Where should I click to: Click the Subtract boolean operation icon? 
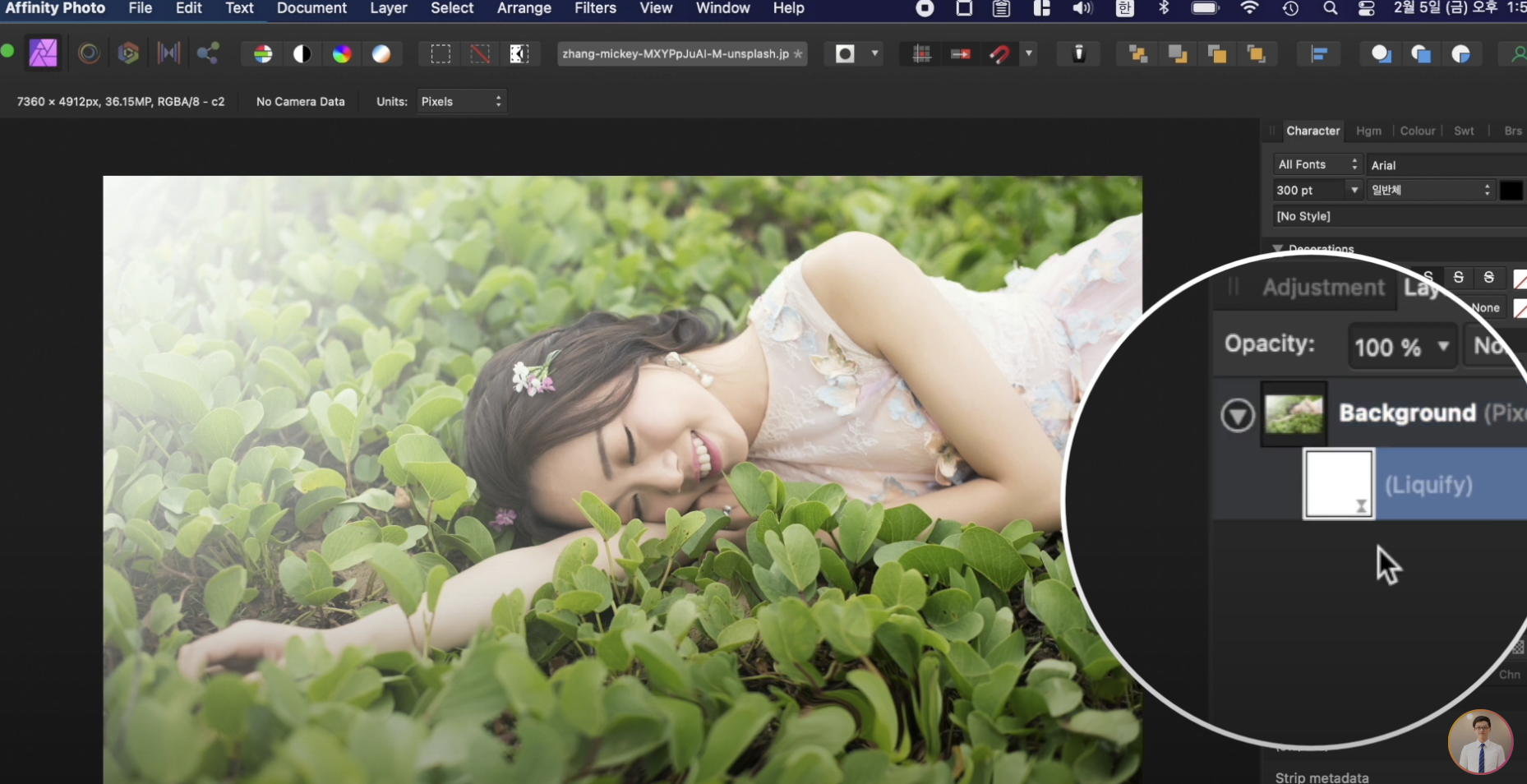pos(1421,54)
